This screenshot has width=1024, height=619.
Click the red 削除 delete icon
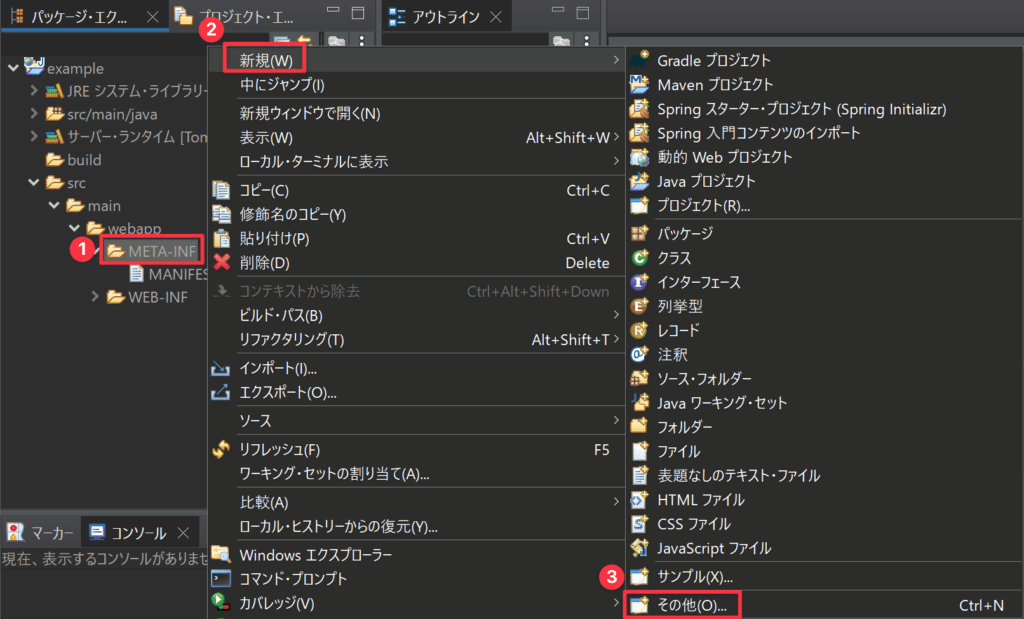coord(222,263)
